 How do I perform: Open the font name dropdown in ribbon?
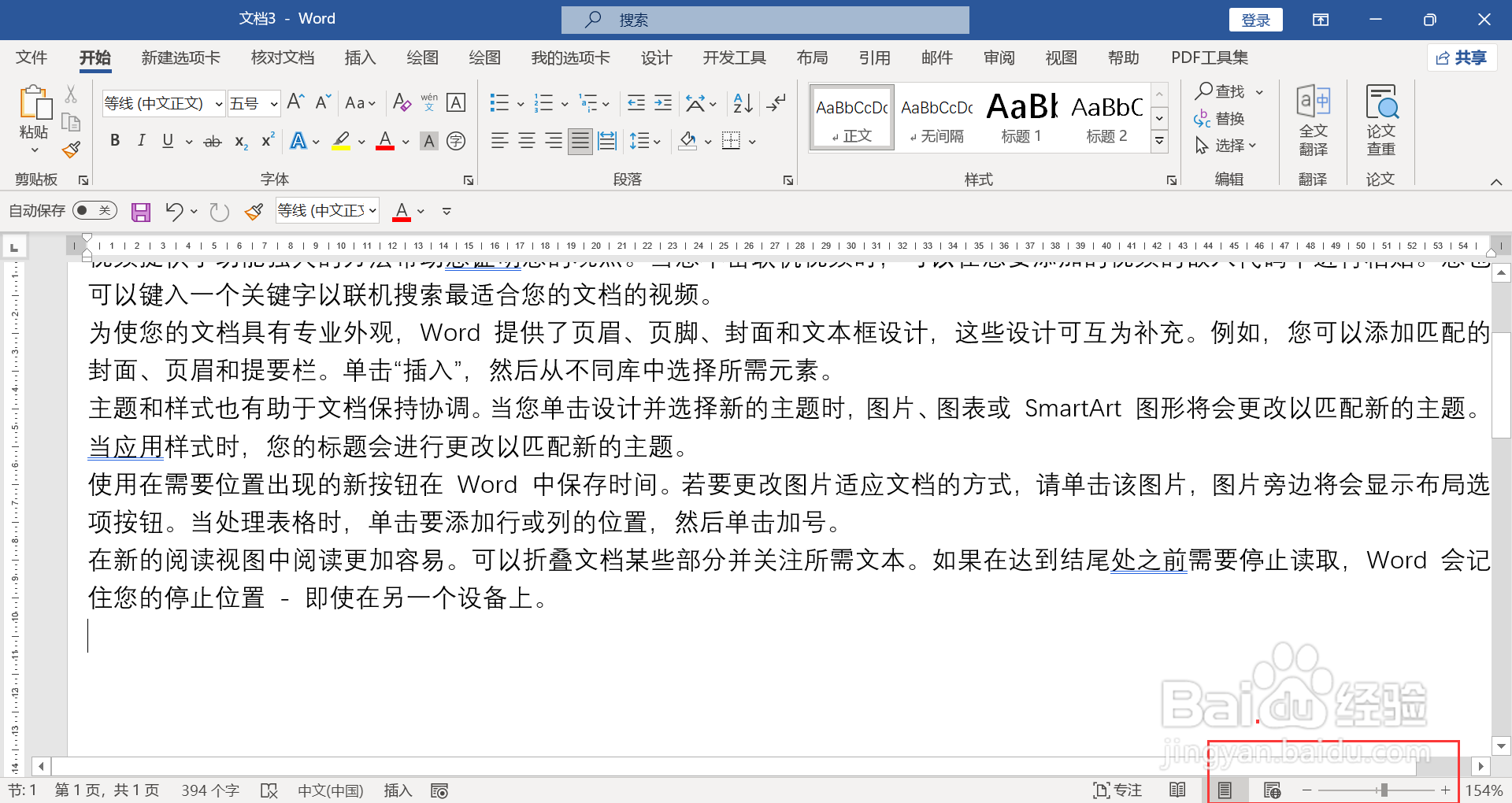(x=219, y=104)
